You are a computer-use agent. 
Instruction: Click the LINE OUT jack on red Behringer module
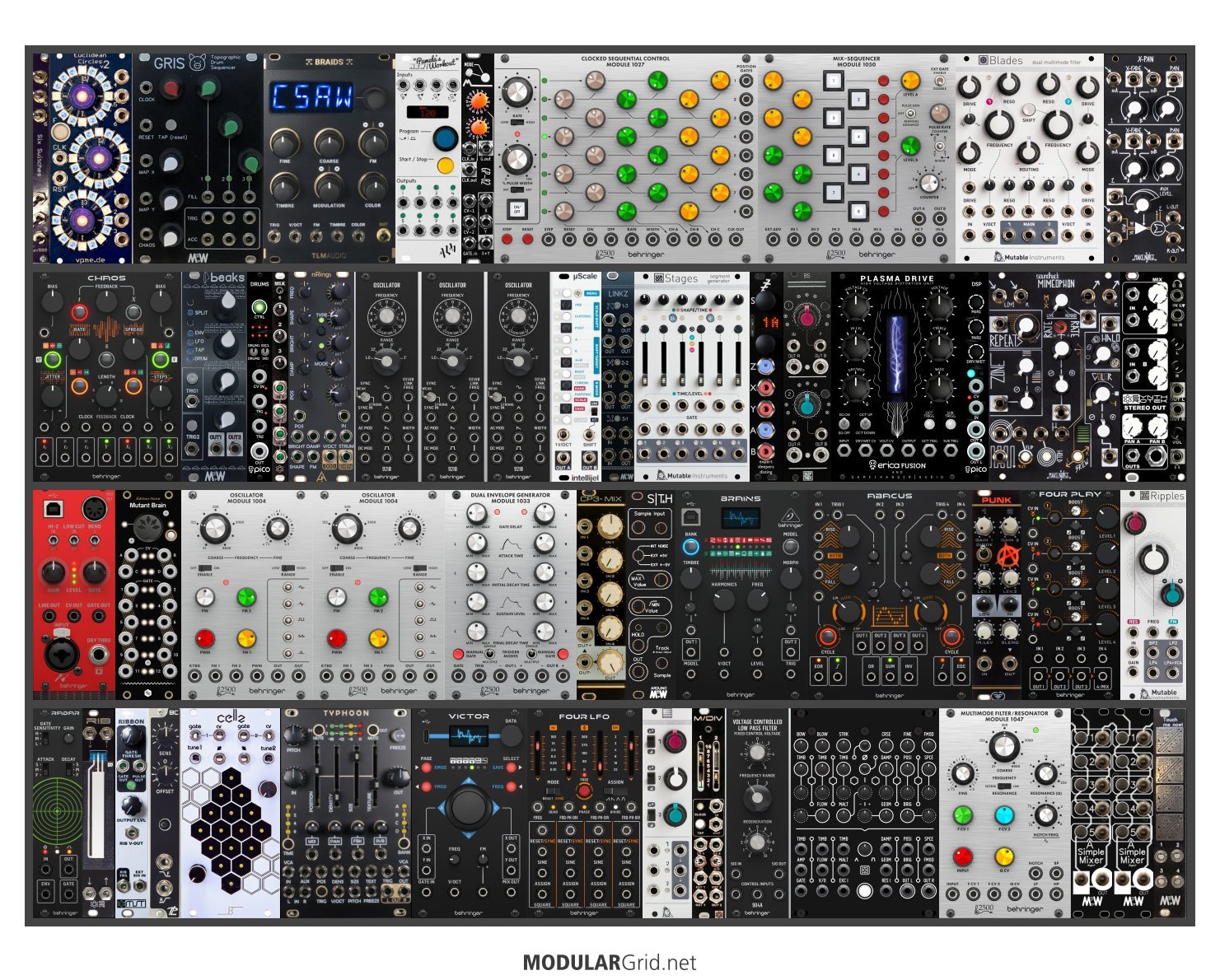coord(48,618)
